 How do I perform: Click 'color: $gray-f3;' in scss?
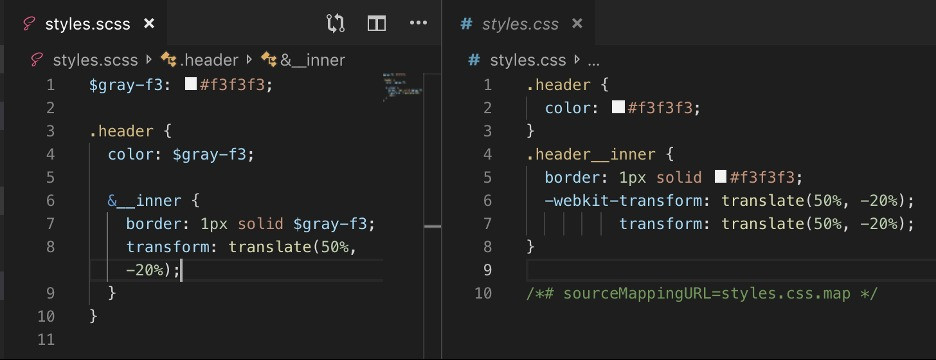181,154
